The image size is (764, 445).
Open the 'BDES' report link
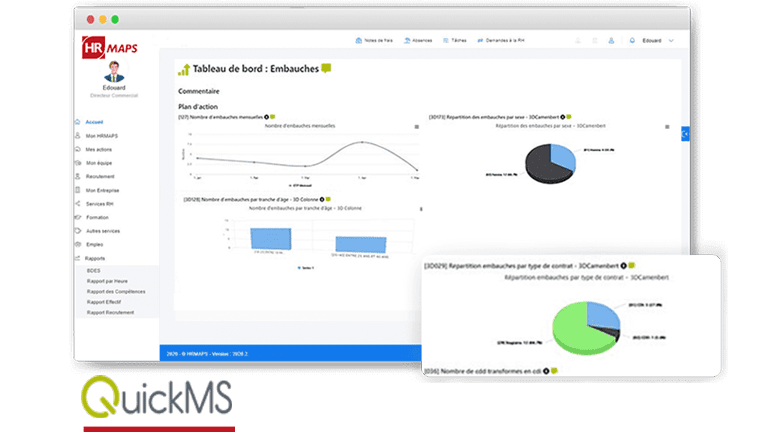coord(93,270)
